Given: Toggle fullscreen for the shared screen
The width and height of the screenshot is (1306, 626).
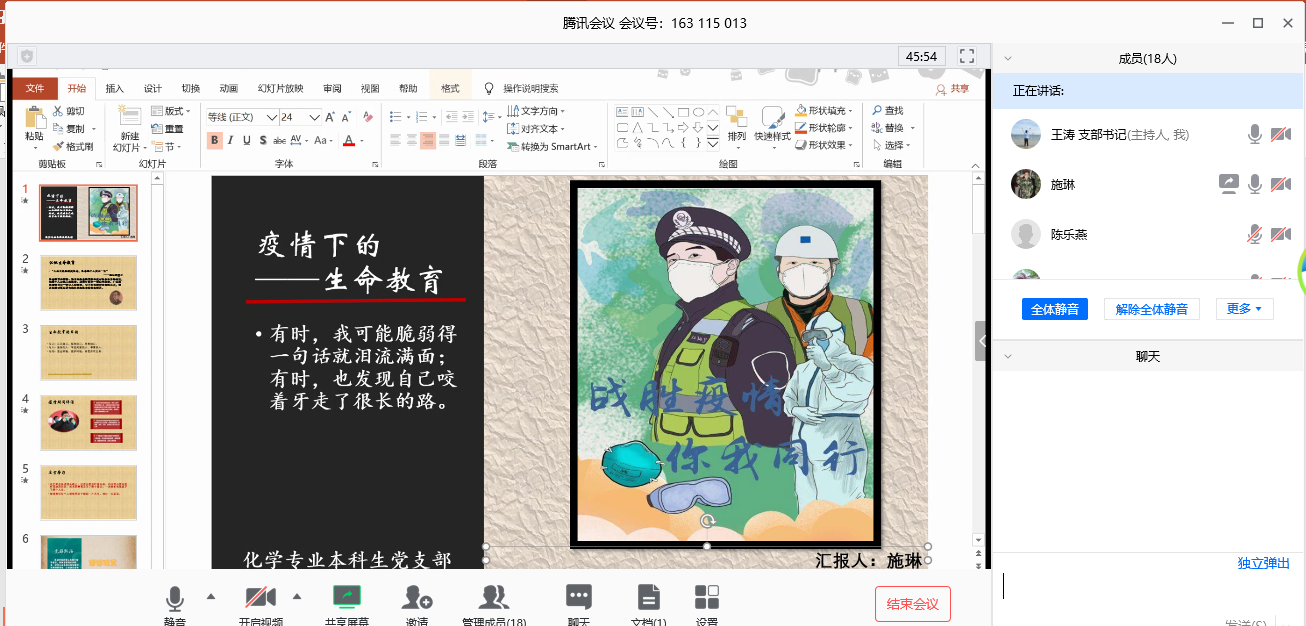Looking at the screenshot, I should coord(967,56).
